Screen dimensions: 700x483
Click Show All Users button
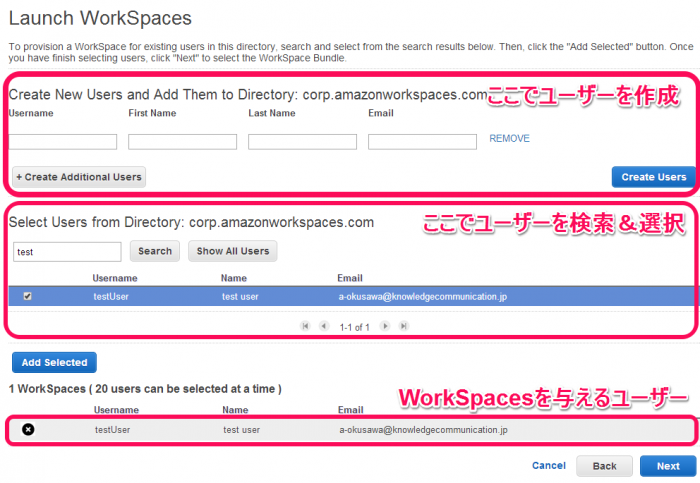(x=233, y=251)
